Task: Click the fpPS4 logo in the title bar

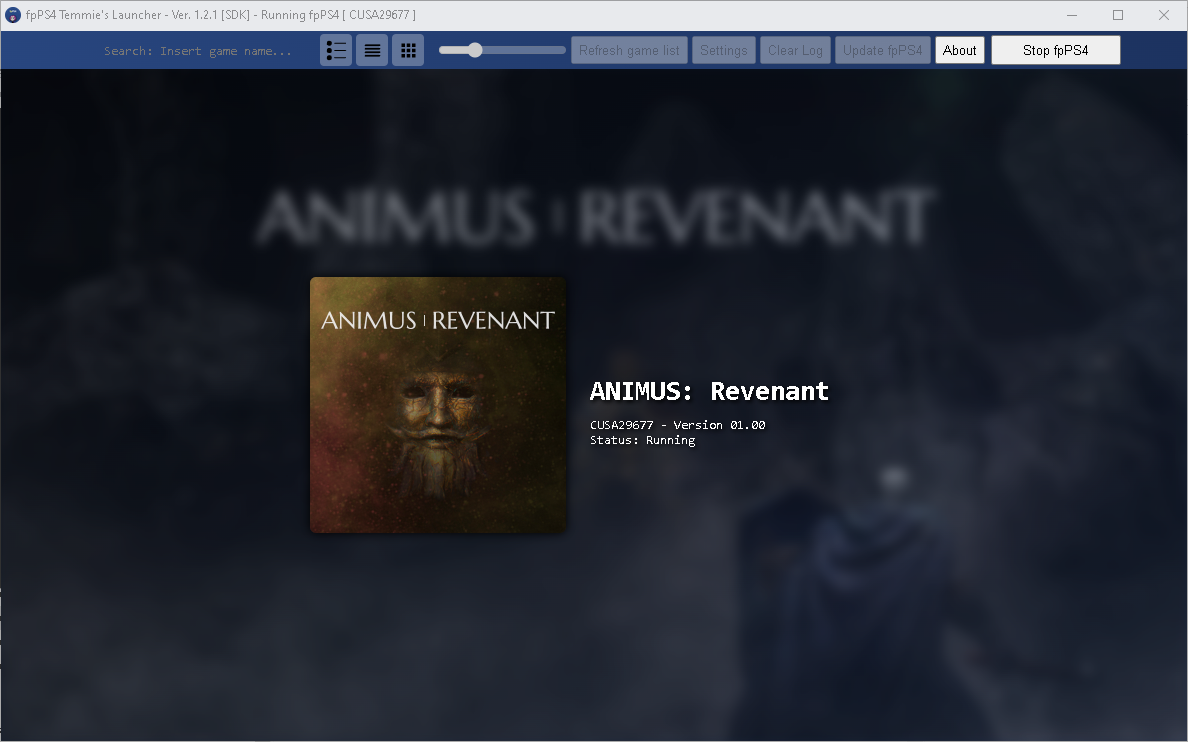Action: (12, 15)
